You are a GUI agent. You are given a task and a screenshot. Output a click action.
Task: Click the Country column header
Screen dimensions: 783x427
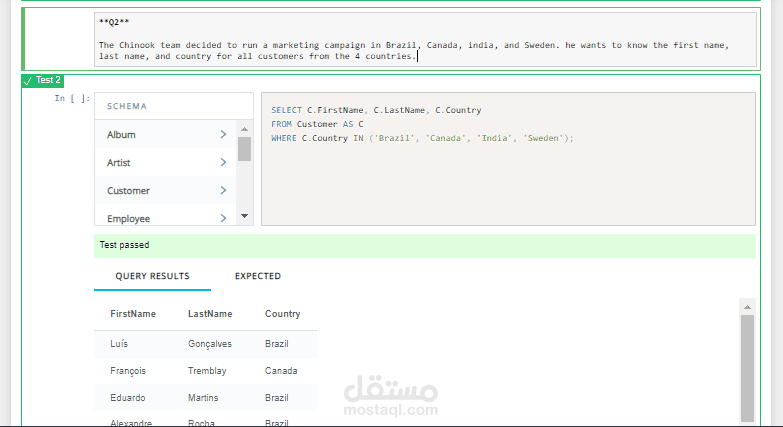click(283, 314)
